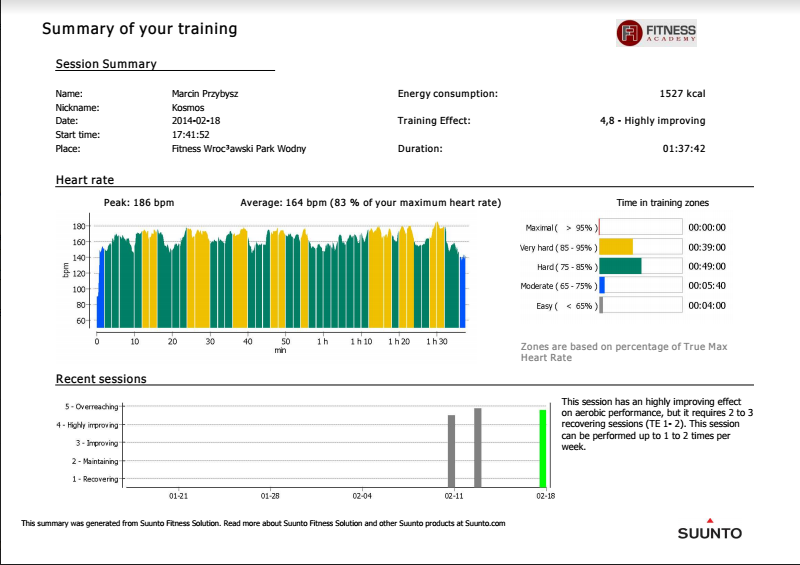Click the '02-04' date axis label
This screenshot has height=565, width=800.
(362, 496)
